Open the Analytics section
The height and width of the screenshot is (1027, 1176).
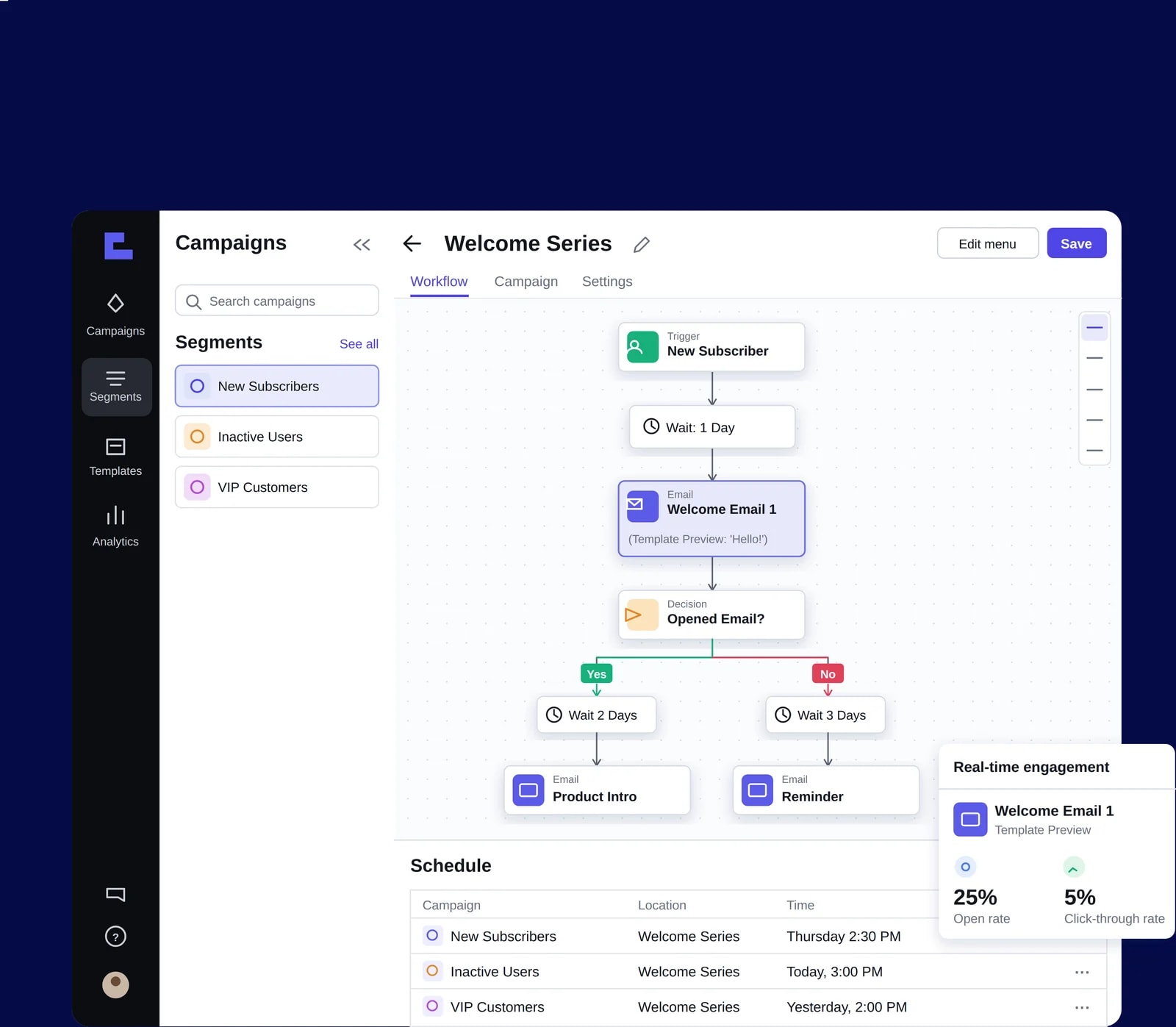click(115, 526)
